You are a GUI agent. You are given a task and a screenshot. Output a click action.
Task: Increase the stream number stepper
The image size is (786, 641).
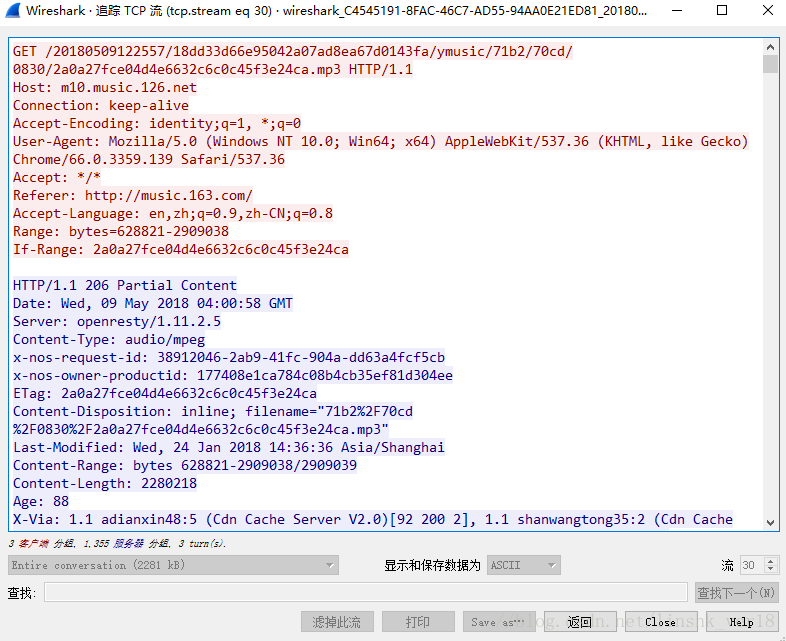click(771, 561)
